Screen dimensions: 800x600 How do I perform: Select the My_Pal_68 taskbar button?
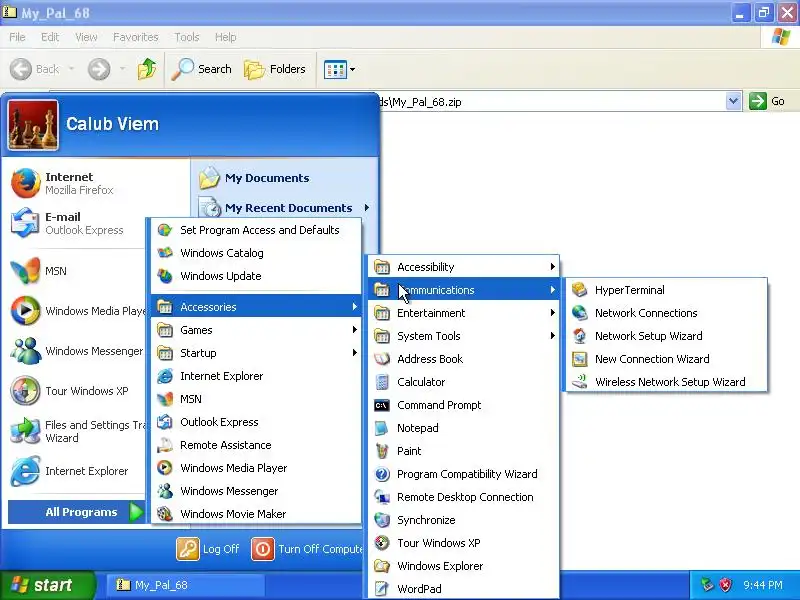[x=186, y=585]
